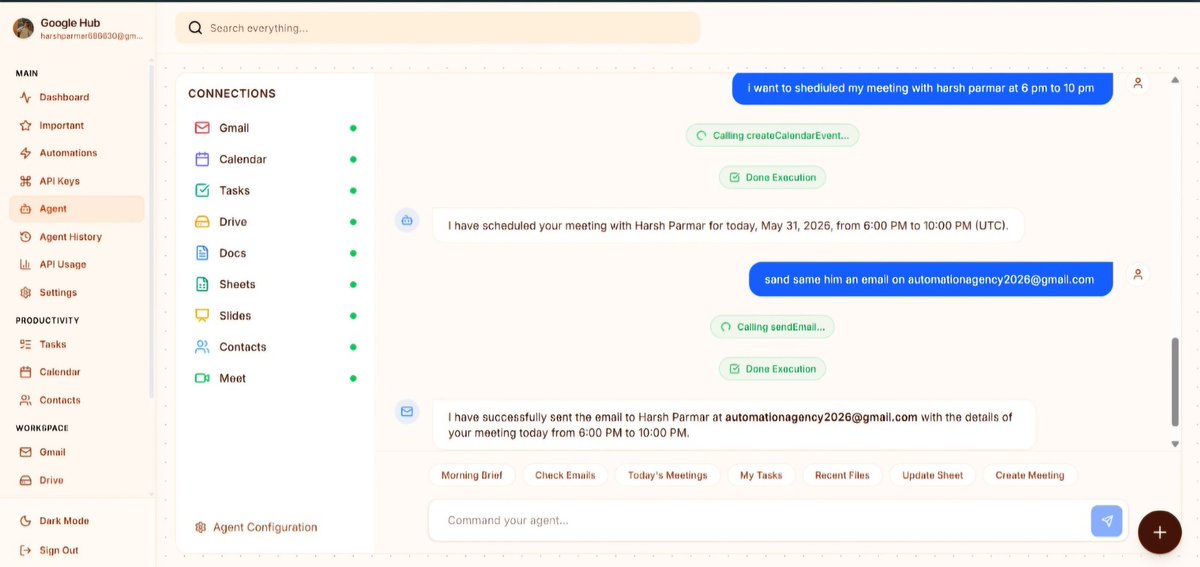Click the chat scrollbar down arrow
Screen dimensions: 1200x567
[1175, 443]
